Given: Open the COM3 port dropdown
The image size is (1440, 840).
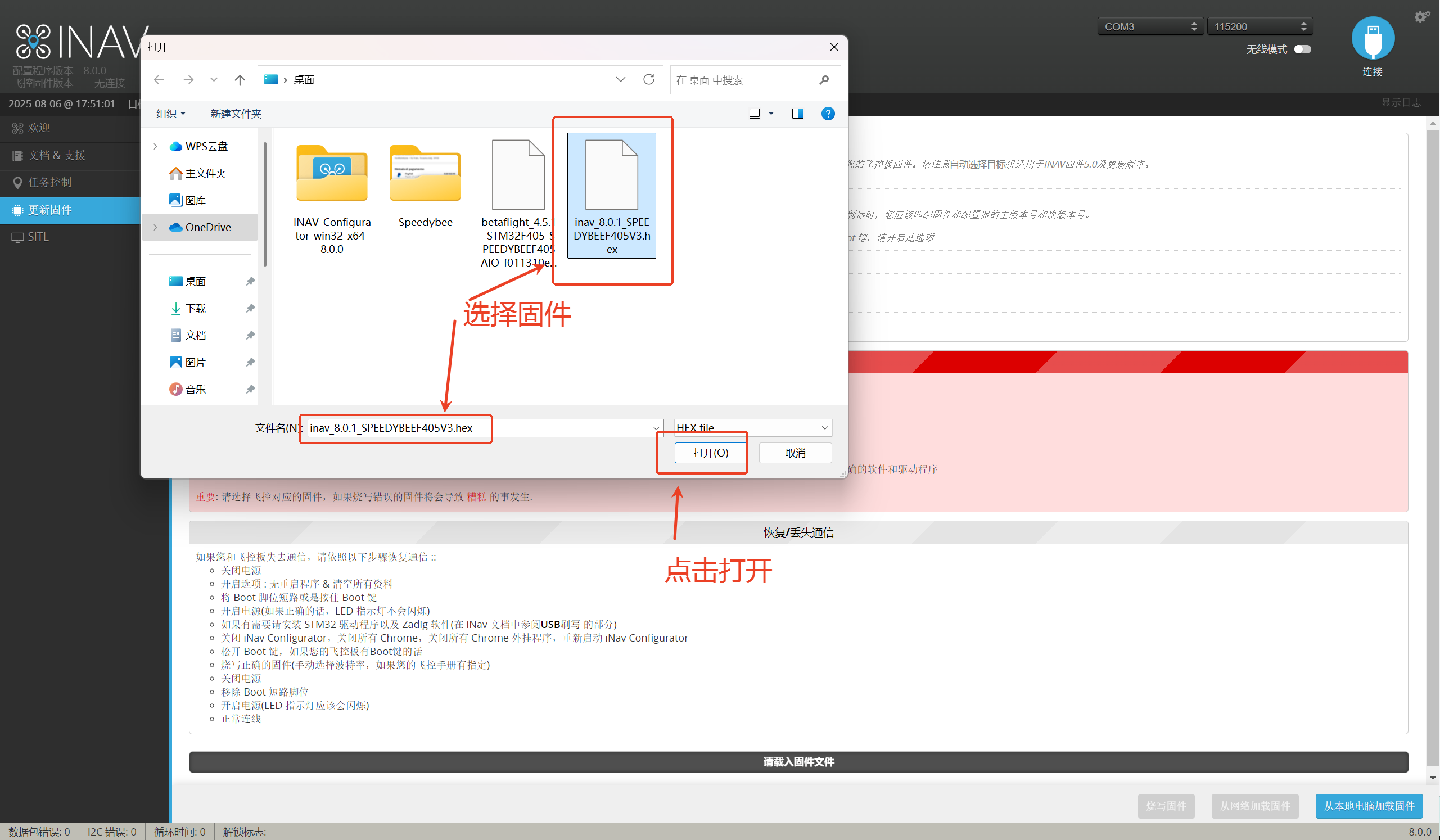Looking at the screenshot, I should pyautogui.click(x=1150, y=26).
